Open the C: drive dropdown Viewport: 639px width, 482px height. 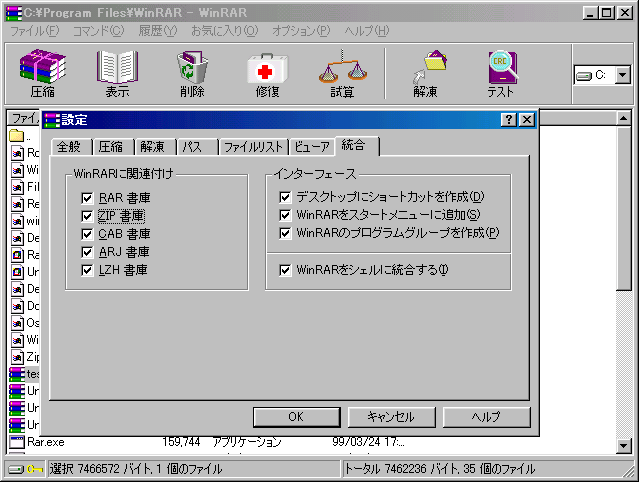pos(623,75)
